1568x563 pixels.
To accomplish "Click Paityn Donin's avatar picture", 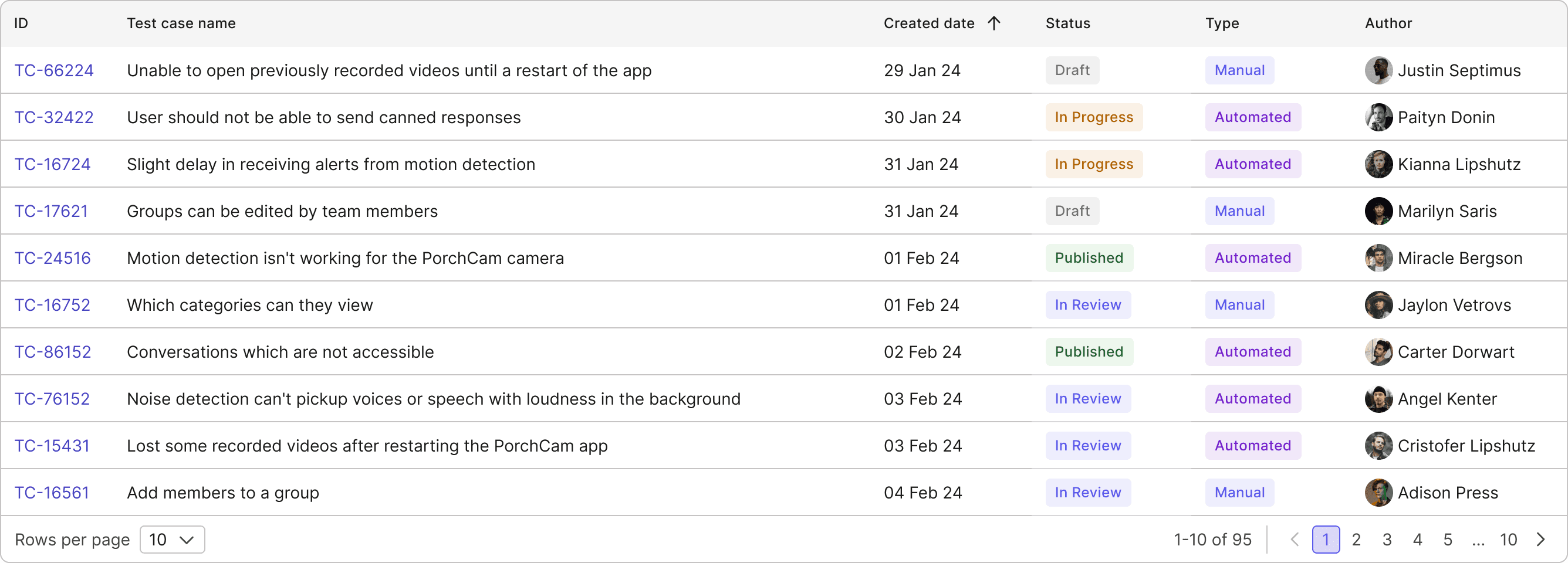I will (1378, 117).
